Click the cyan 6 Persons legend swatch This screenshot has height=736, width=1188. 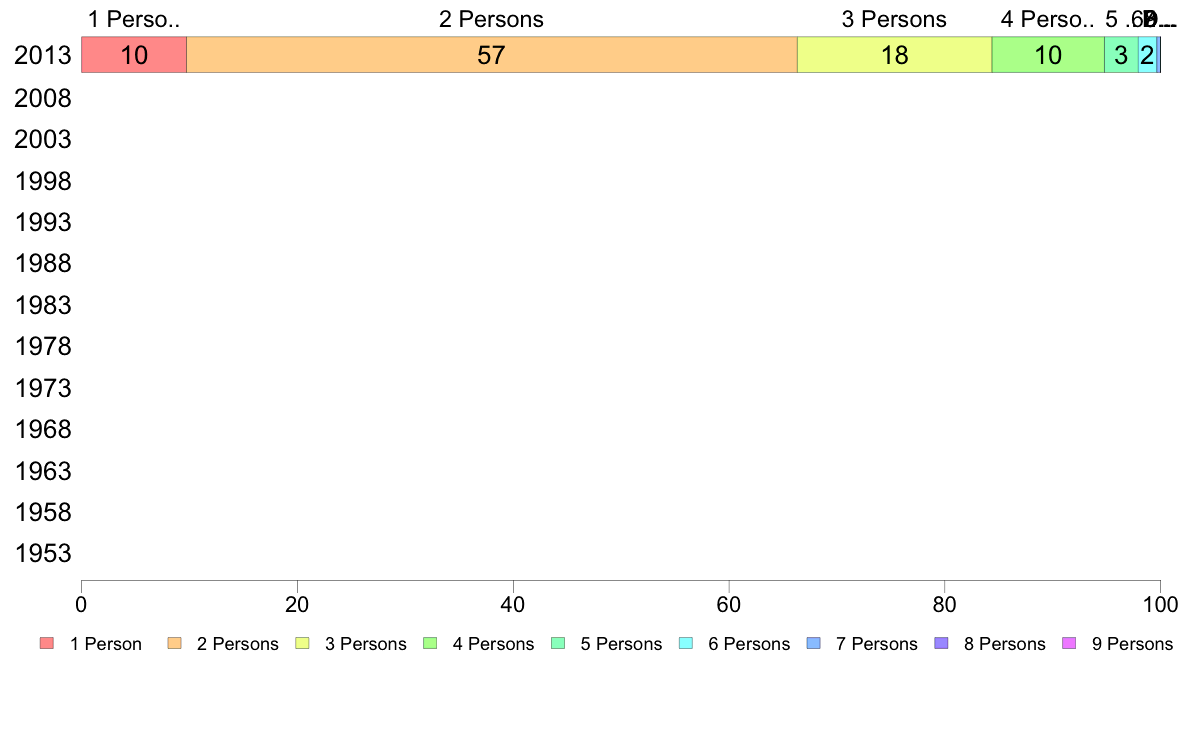pos(686,644)
